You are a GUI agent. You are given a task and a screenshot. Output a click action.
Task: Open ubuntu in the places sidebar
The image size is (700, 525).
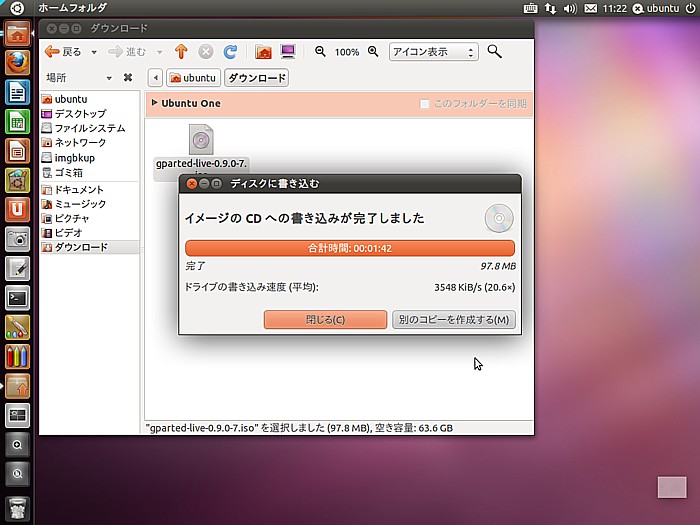(89, 99)
